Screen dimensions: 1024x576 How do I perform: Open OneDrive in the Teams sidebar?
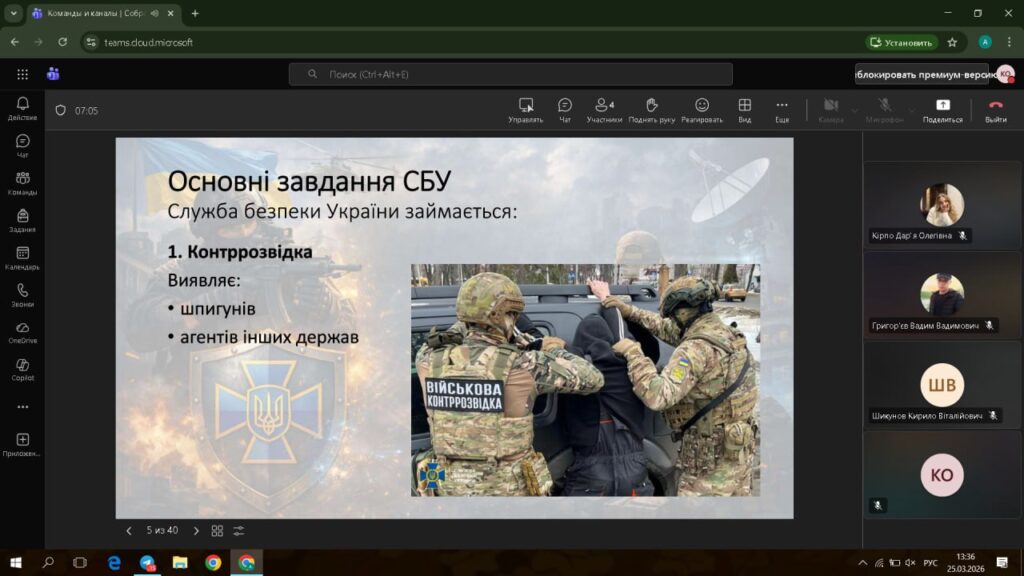pyautogui.click(x=22, y=332)
